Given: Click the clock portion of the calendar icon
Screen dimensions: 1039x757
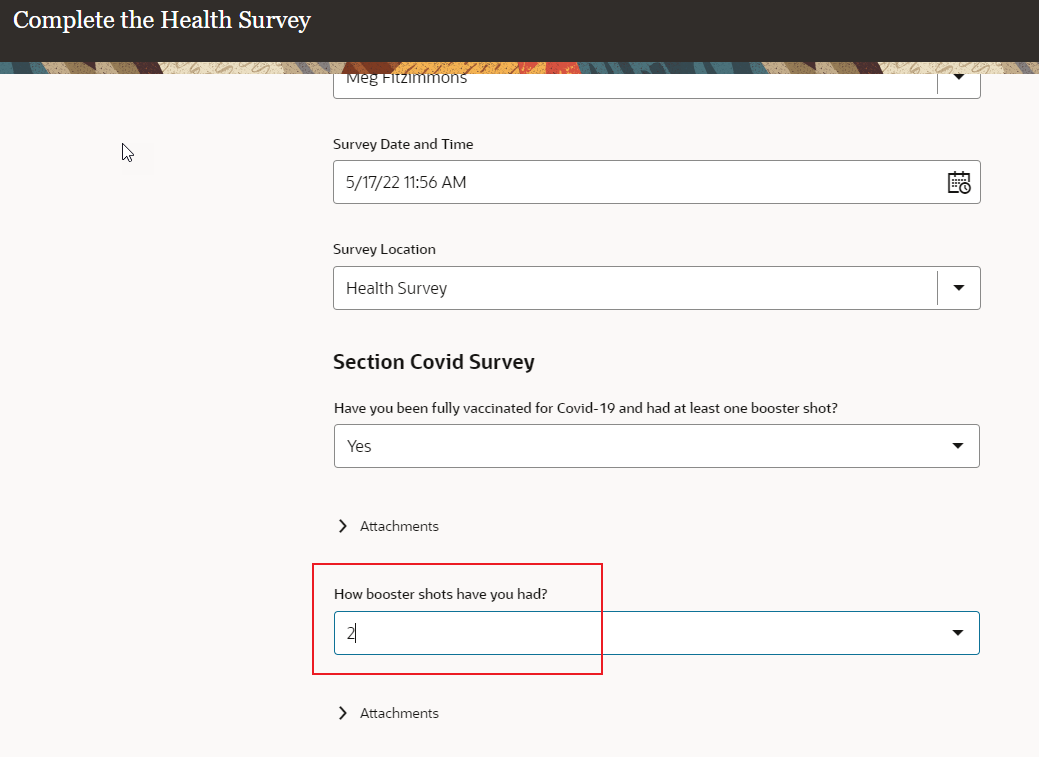Looking at the screenshot, I should click(x=963, y=187).
